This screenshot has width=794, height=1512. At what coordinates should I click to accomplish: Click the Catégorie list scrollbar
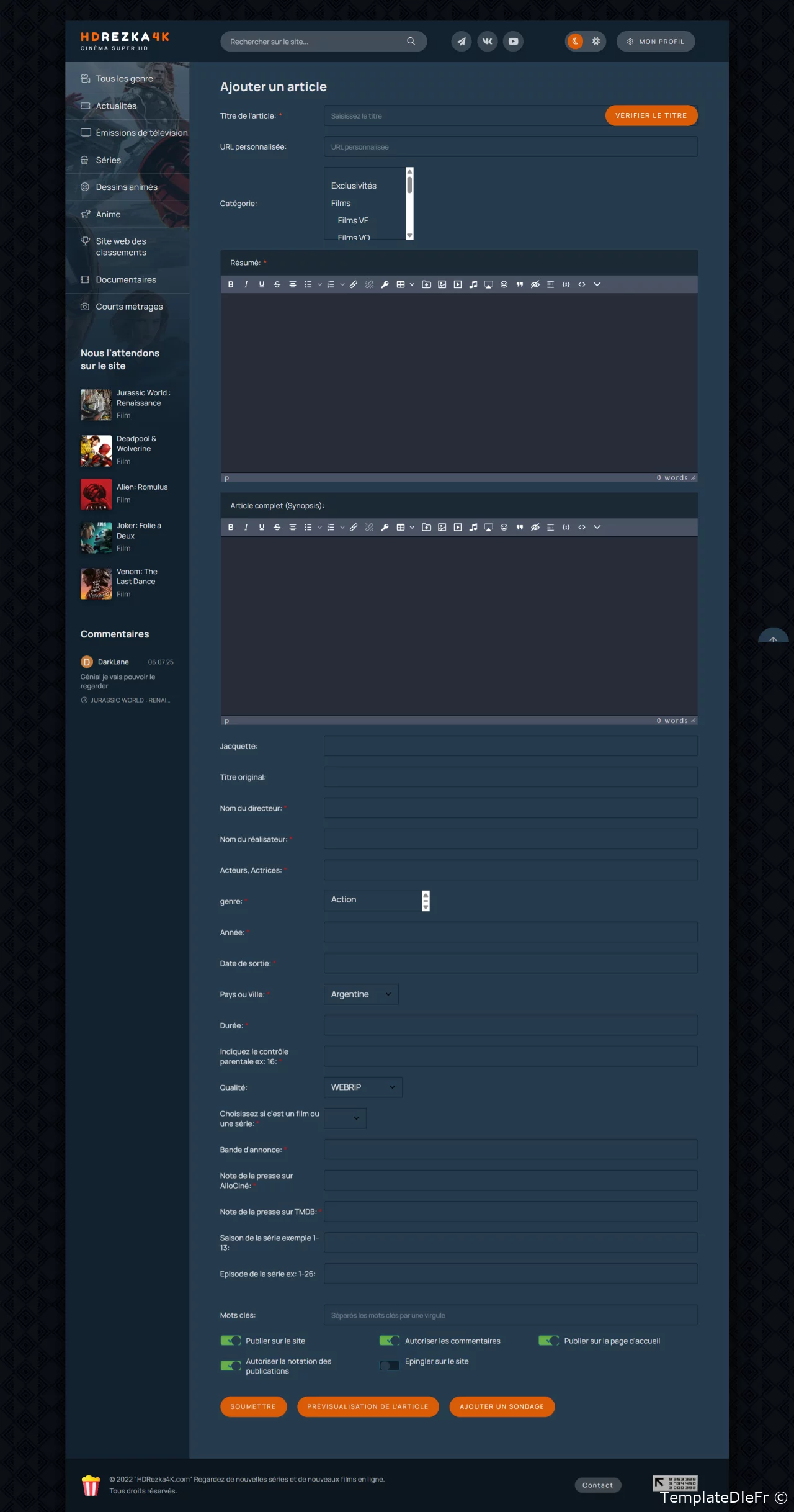tap(409, 204)
